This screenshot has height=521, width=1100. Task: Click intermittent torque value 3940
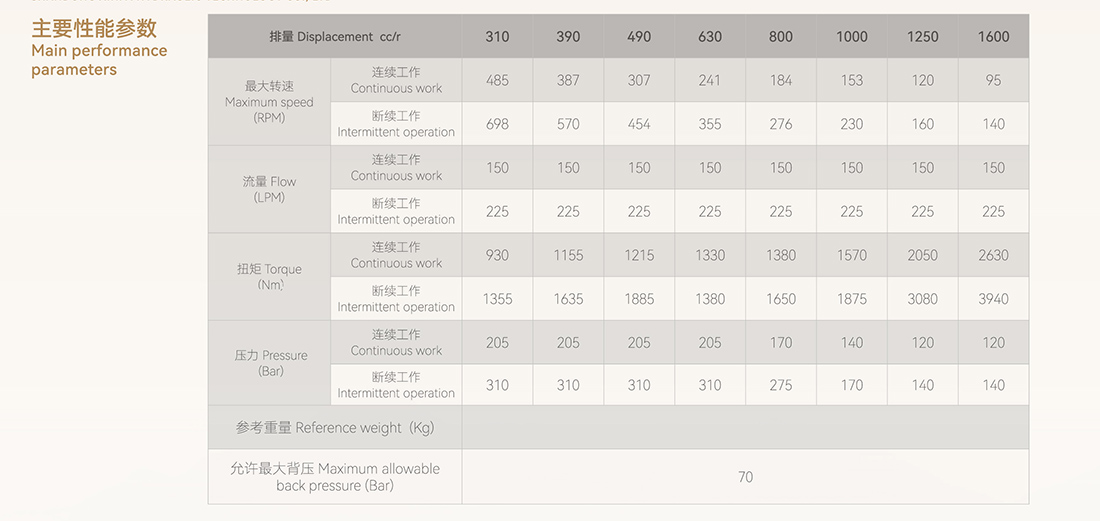pos(993,299)
